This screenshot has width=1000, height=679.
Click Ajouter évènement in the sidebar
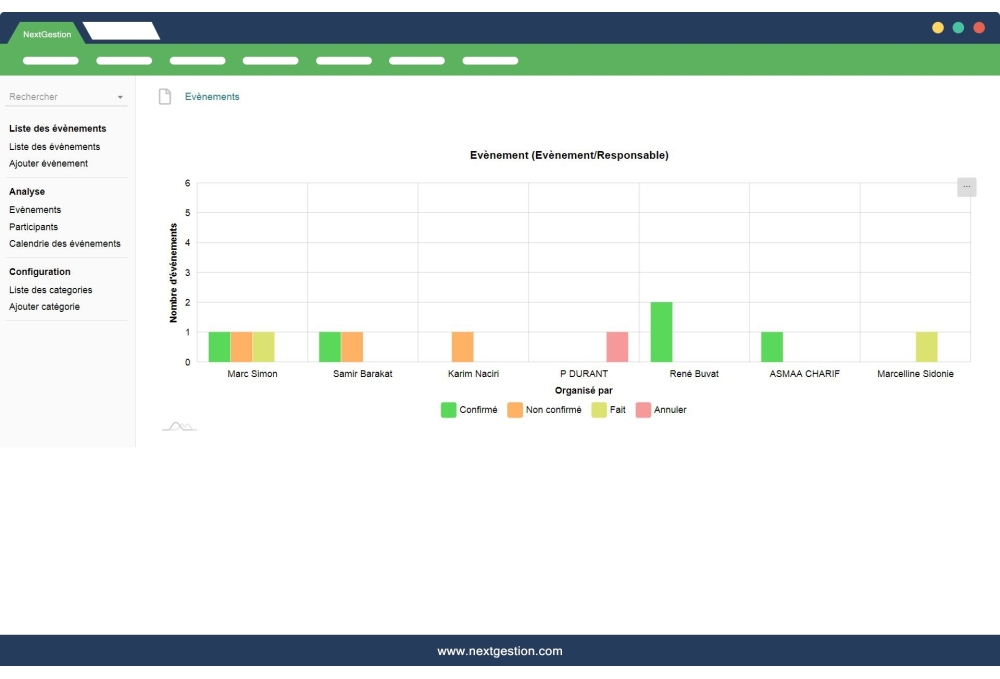pos(48,163)
